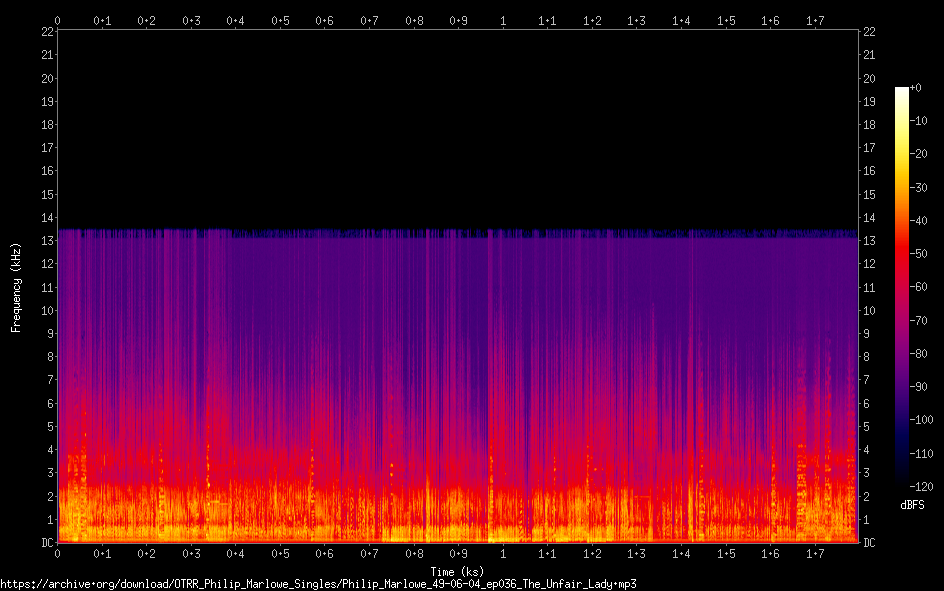Click the 'DC' label on the left frequency axis
This screenshot has width=944, height=591.
(x=47, y=543)
